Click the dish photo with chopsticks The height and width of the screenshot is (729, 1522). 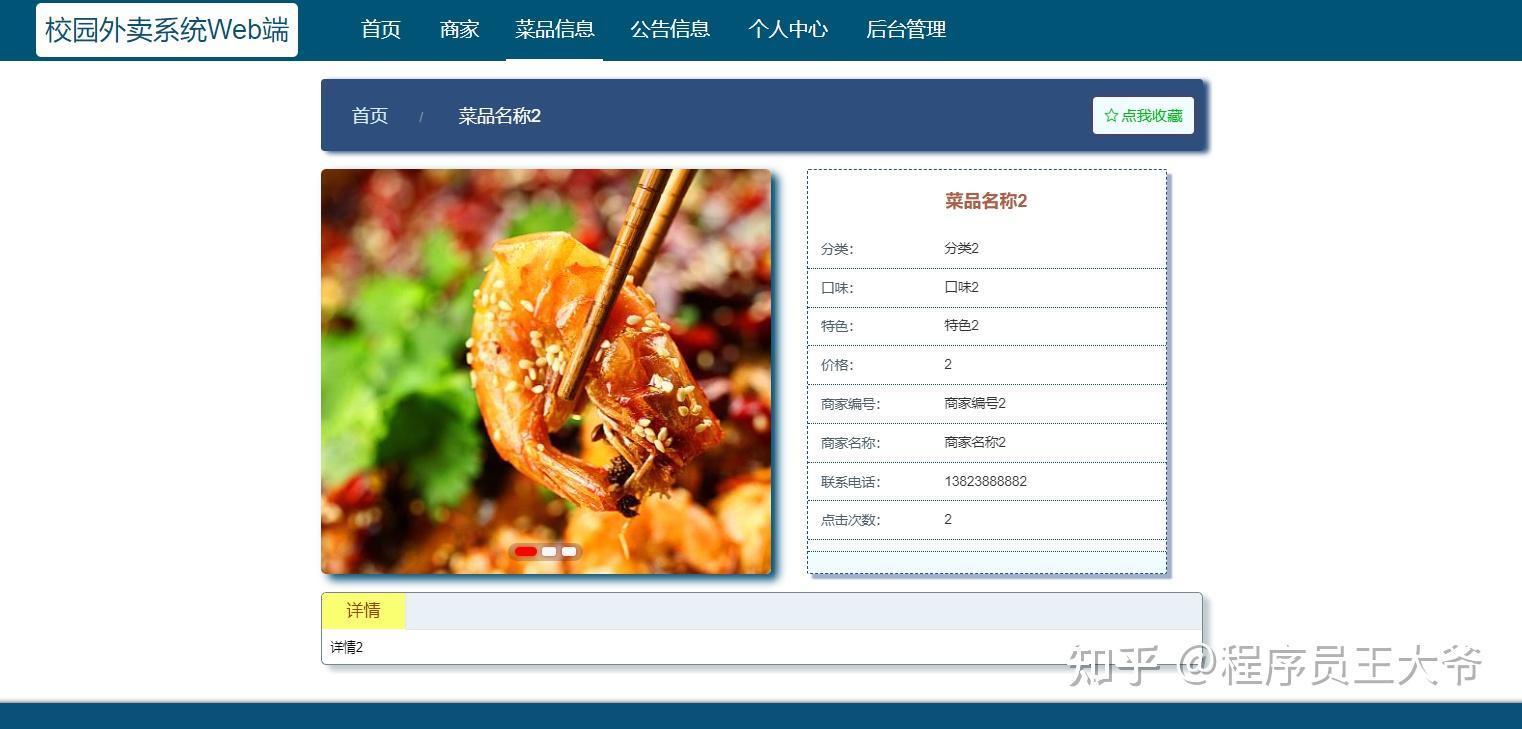tap(547, 371)
